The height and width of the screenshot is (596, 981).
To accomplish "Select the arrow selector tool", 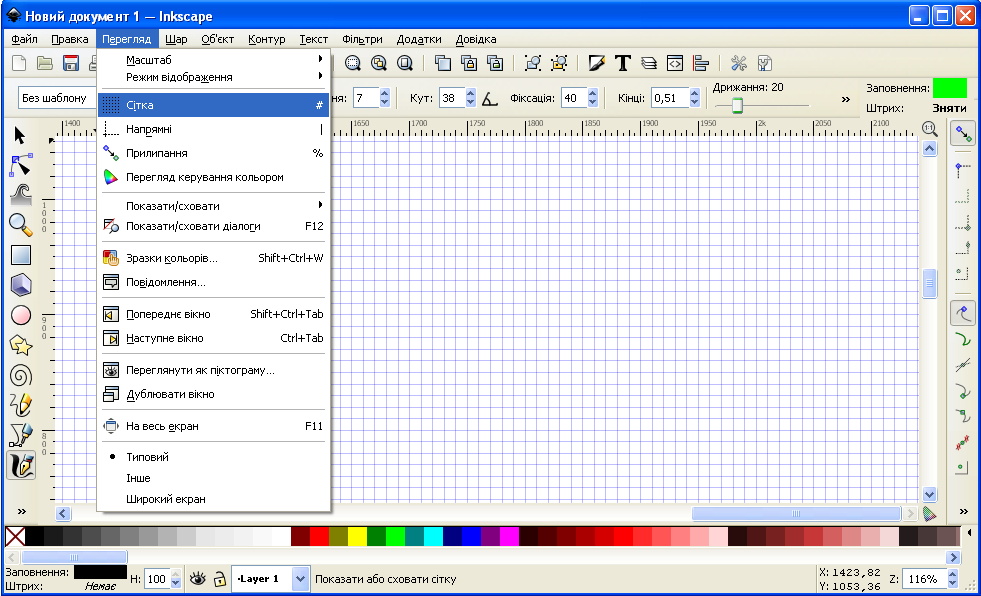I will [20, 135].
